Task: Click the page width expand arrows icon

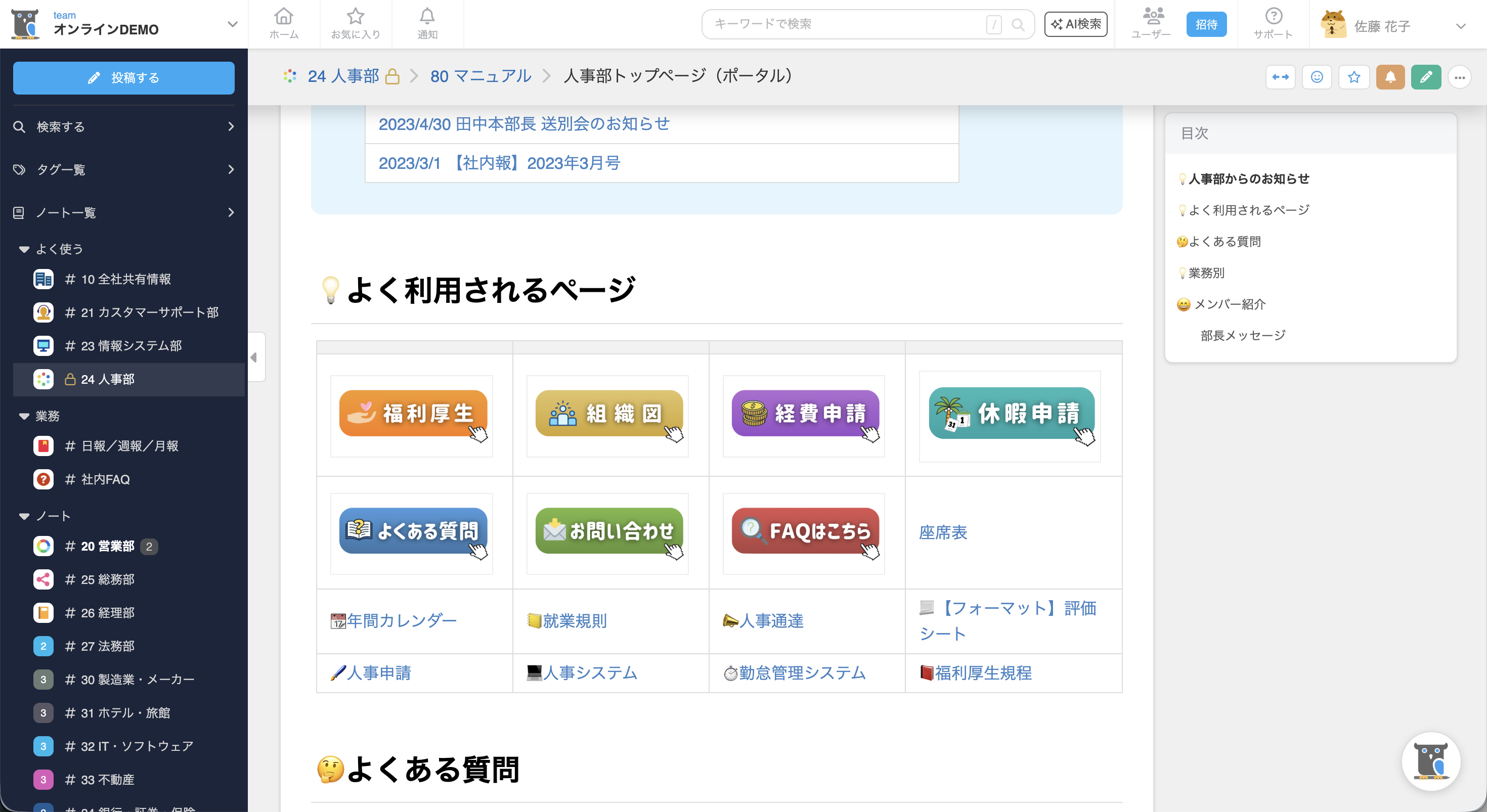Action: [x=1280, y=77]
